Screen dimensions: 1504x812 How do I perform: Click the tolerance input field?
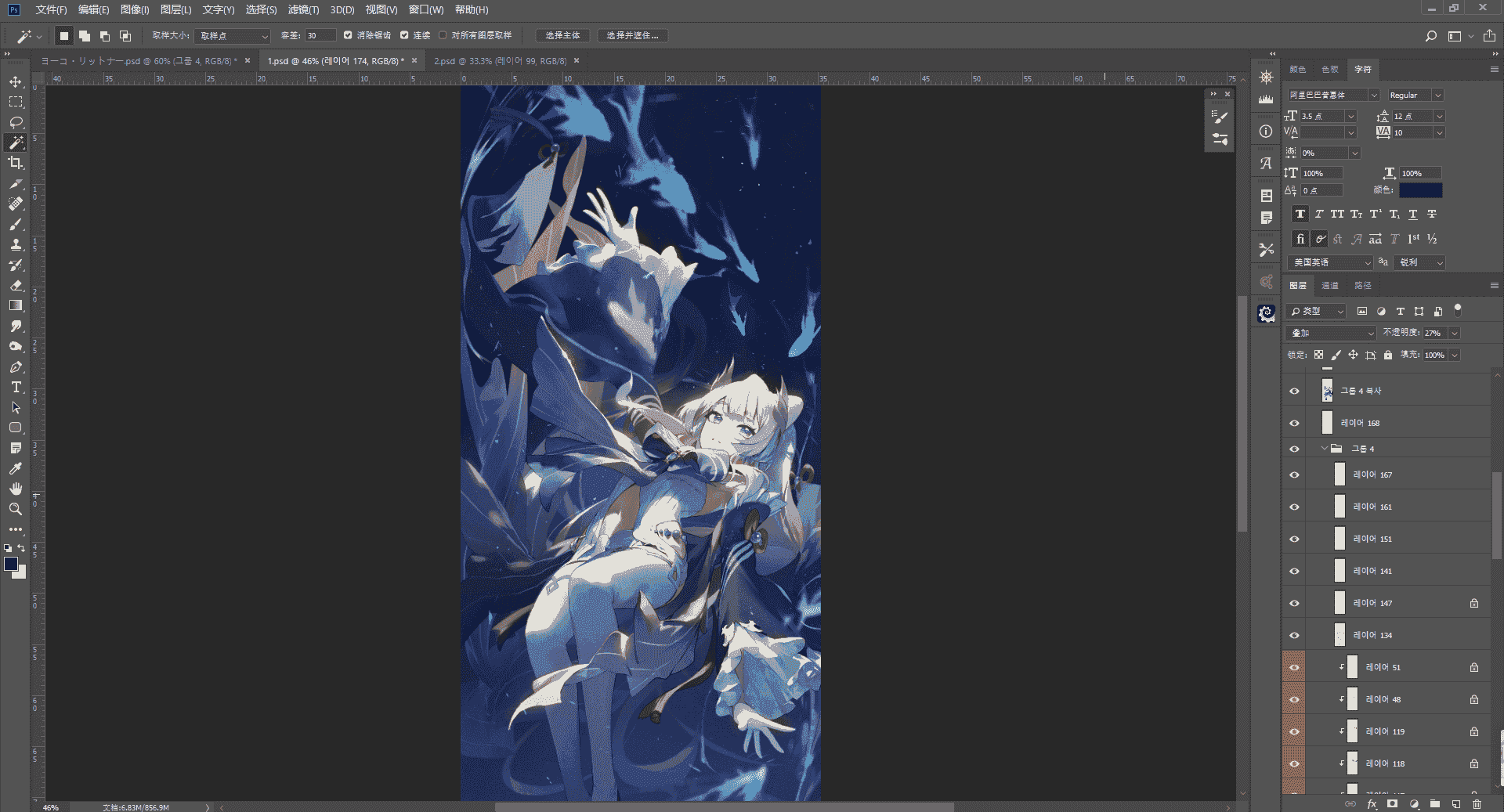pyautogui.click(x=320, y=36)
